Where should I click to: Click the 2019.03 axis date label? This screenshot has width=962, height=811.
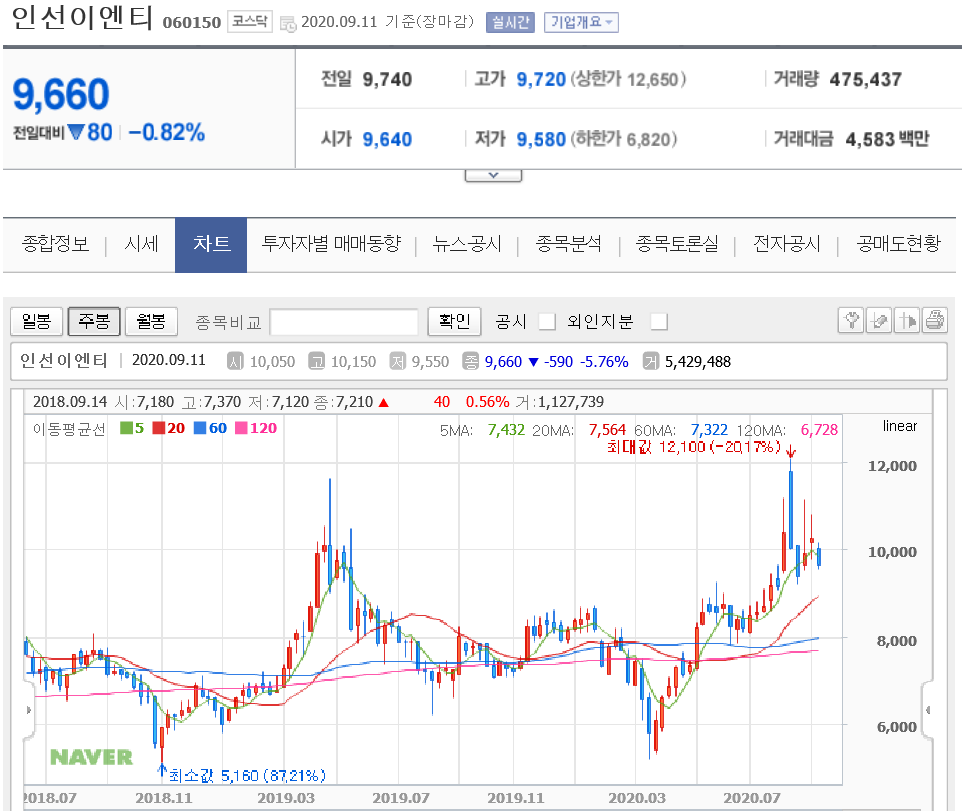coord(286,798)
